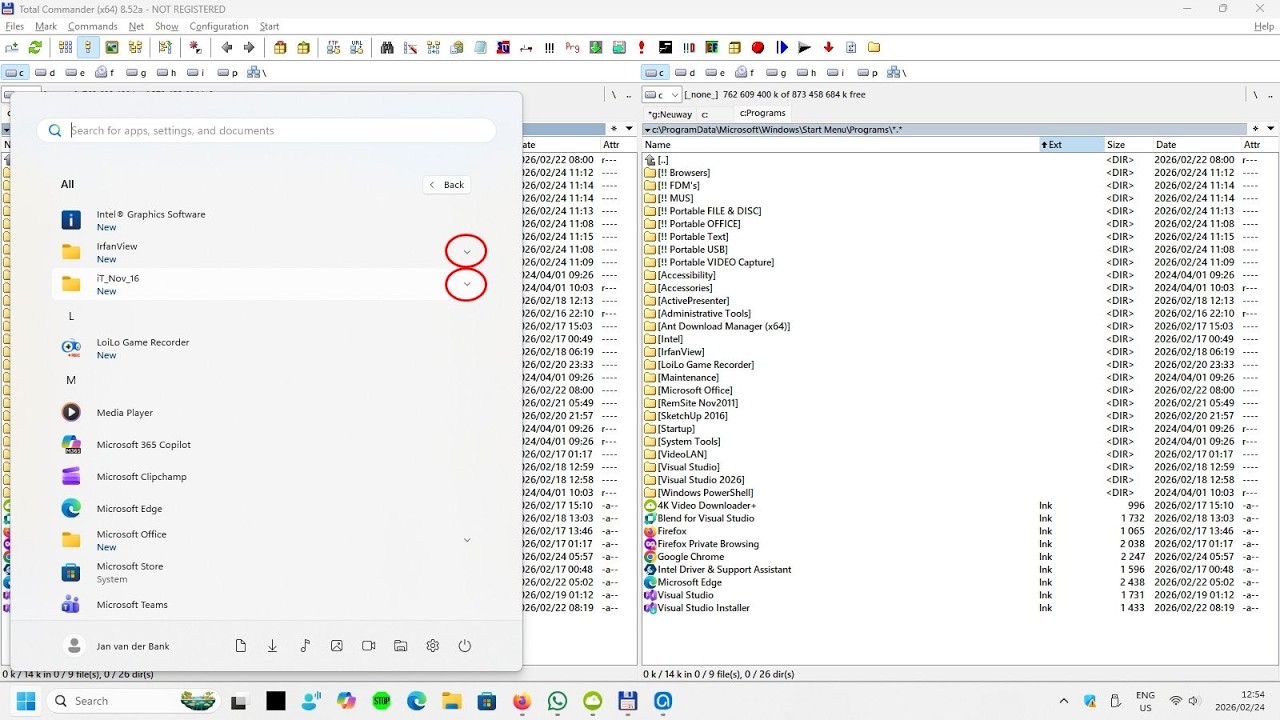The image size is (1280, 720).
Task: Select [Visual Studio 2026] folder in right panel
Action: [701, 480]
